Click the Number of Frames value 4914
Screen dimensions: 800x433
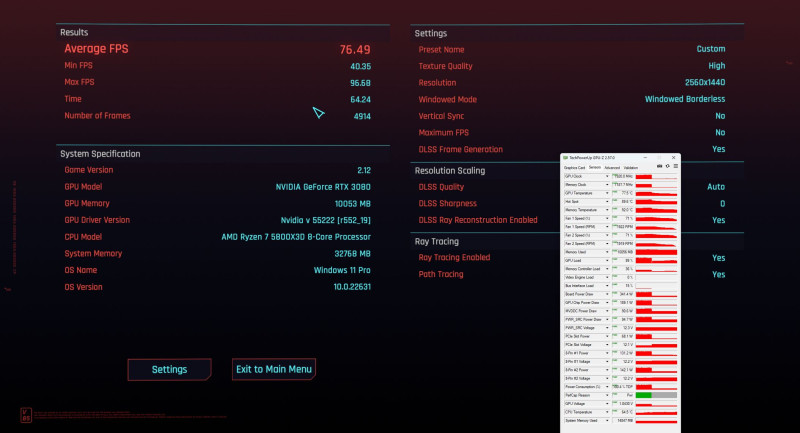click(x=362, y=116)
